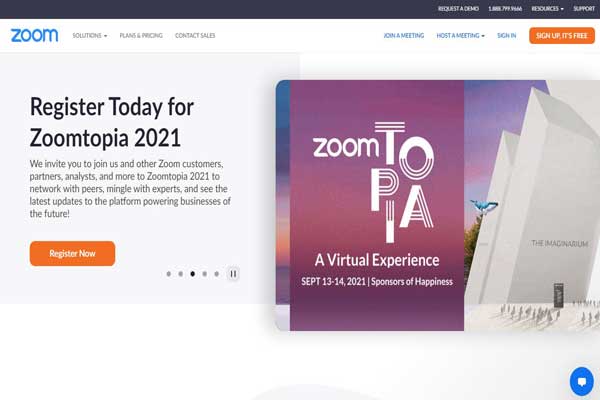Open the Support link
Screen dimensions: 600x400
pos(584,8)
